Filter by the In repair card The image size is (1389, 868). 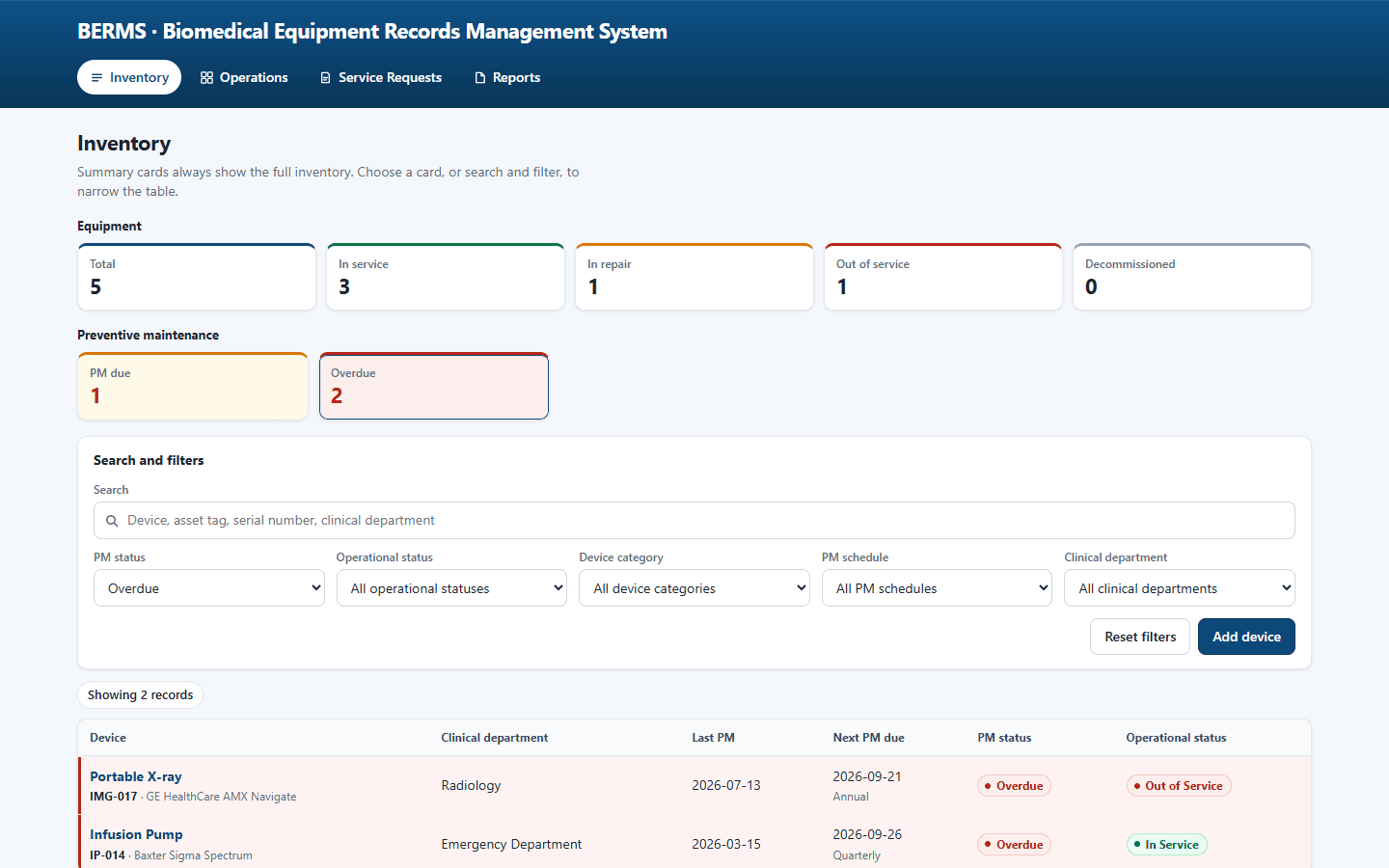point(694,277)
